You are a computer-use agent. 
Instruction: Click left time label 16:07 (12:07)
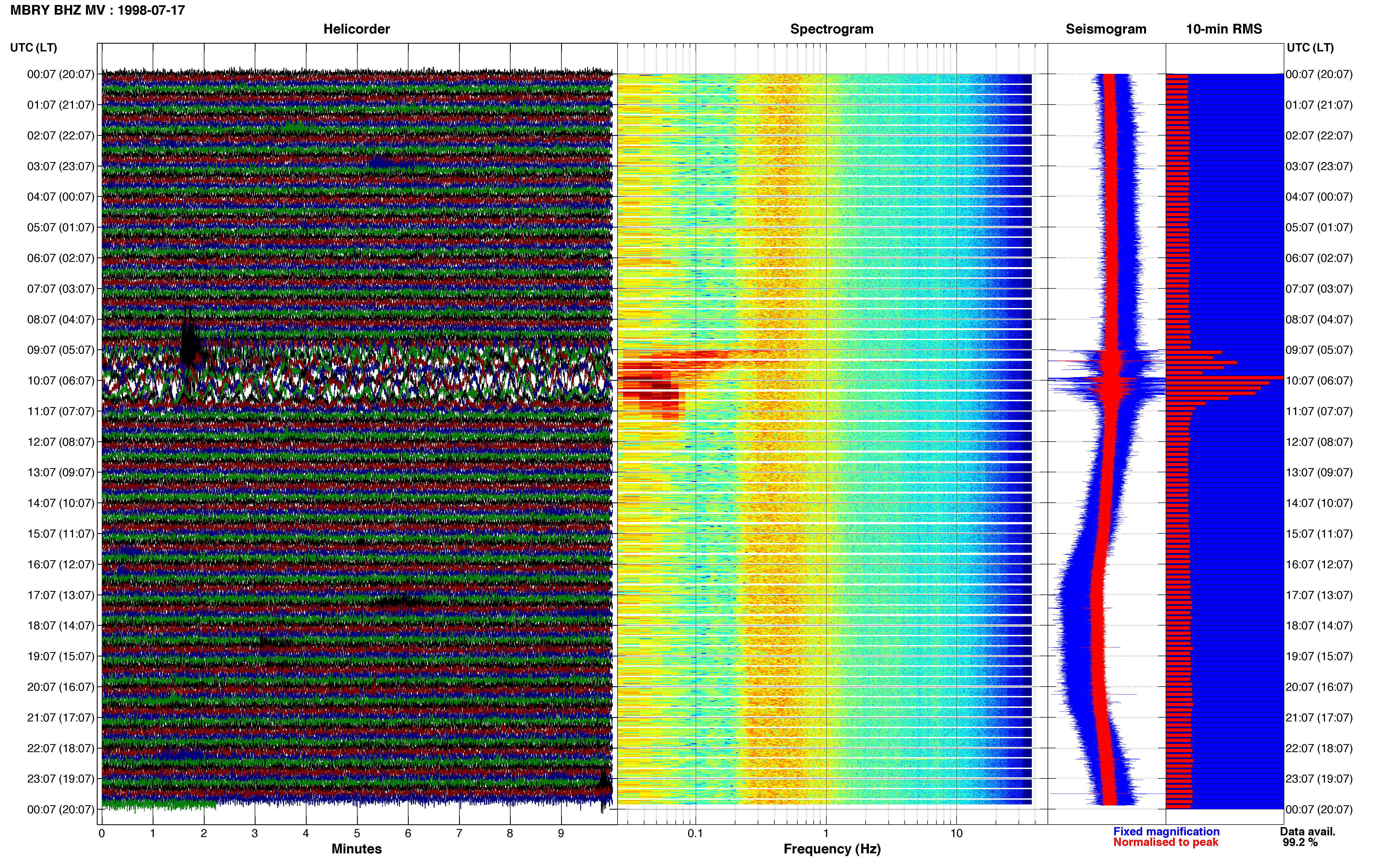[61, 564]
